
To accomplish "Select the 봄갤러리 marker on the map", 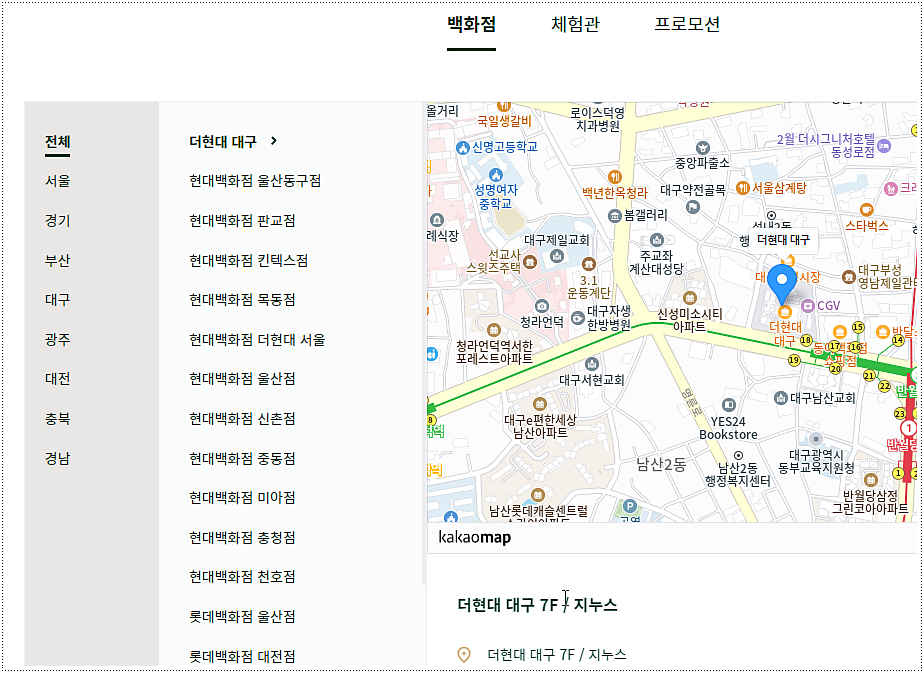I will [x=614, y=217].
